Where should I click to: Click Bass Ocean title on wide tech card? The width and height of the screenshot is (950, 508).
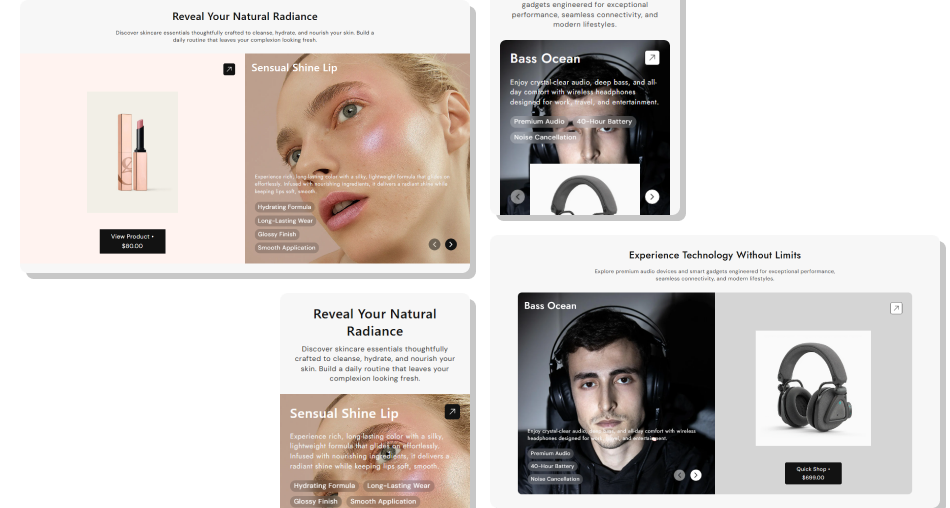pos(550,306)
